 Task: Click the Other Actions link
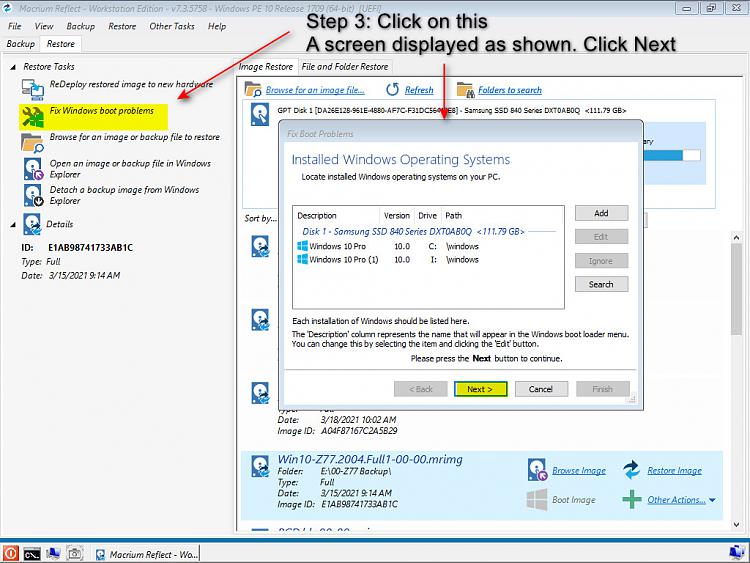(676, 500)
